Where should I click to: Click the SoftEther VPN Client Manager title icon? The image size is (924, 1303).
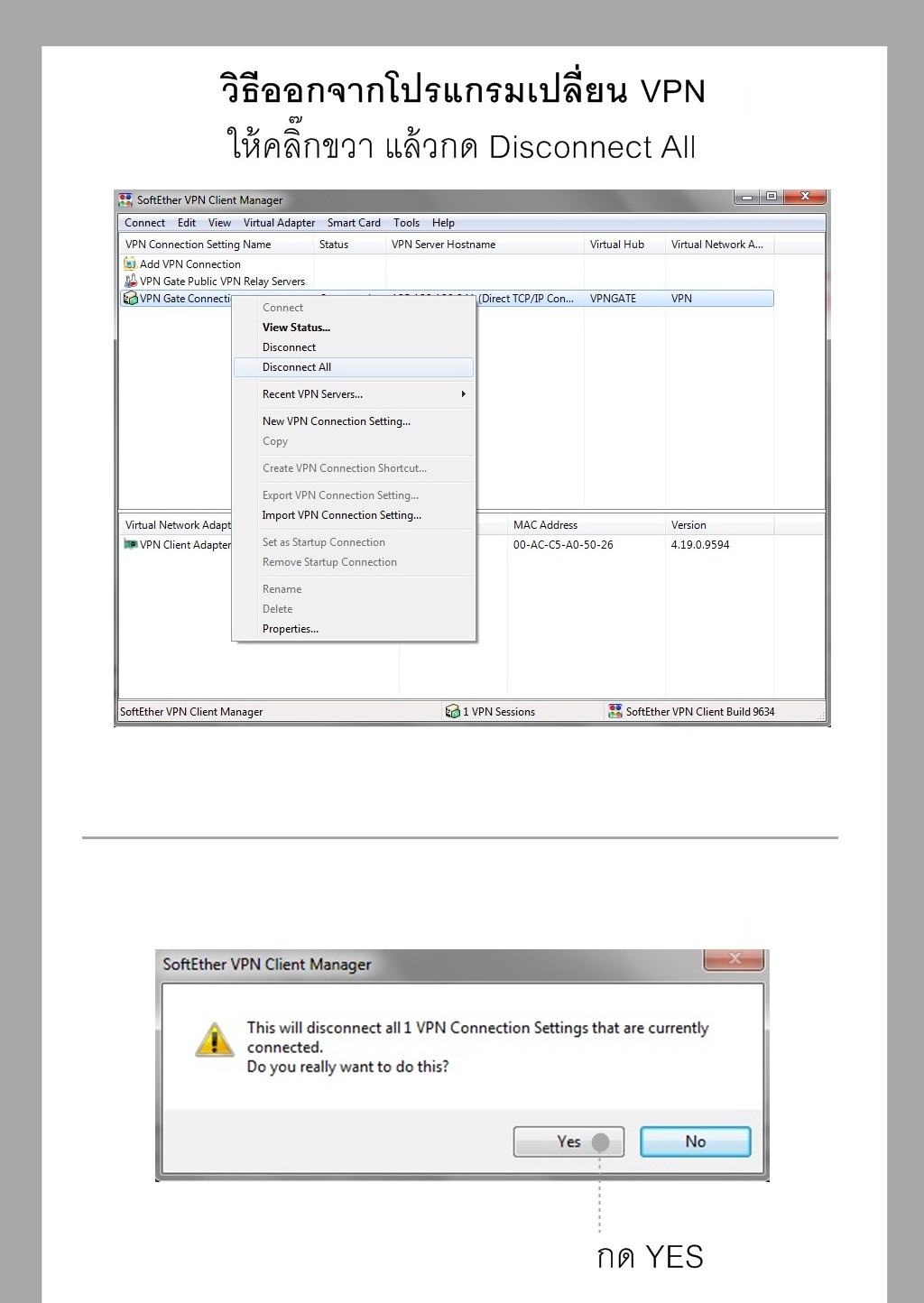(125, 199)
